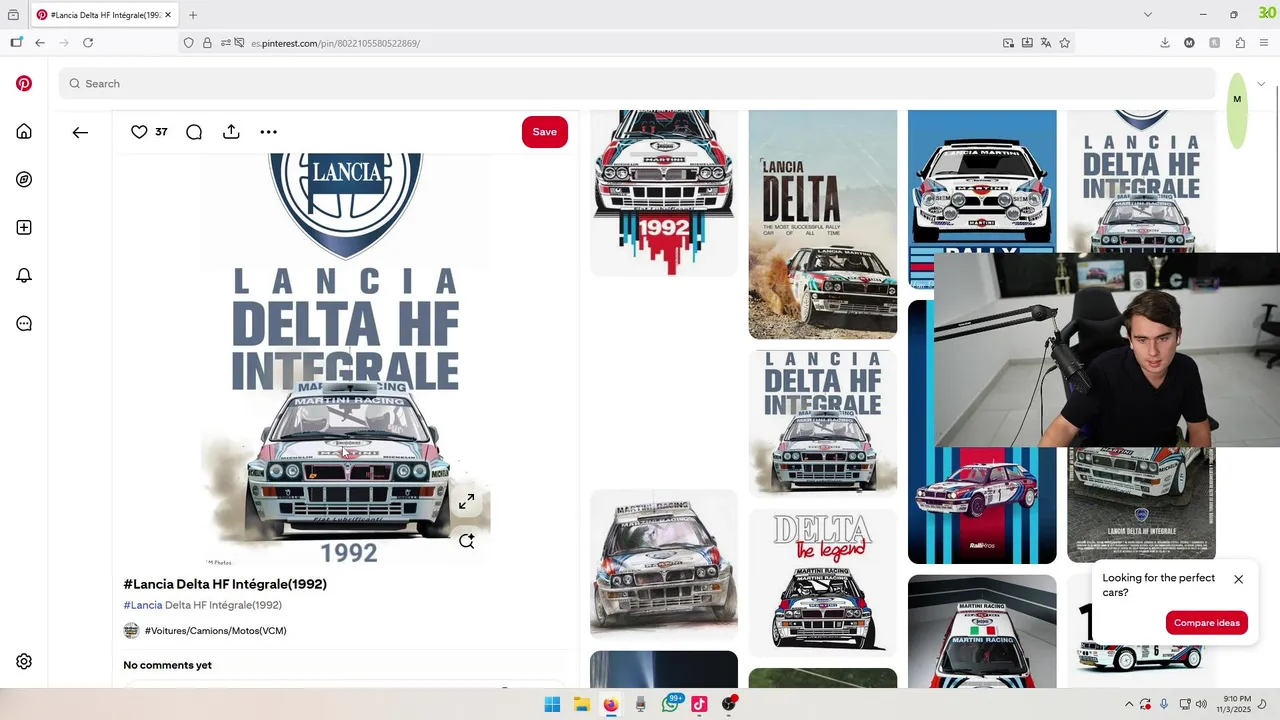Open the taskbar volume control

1202,704
